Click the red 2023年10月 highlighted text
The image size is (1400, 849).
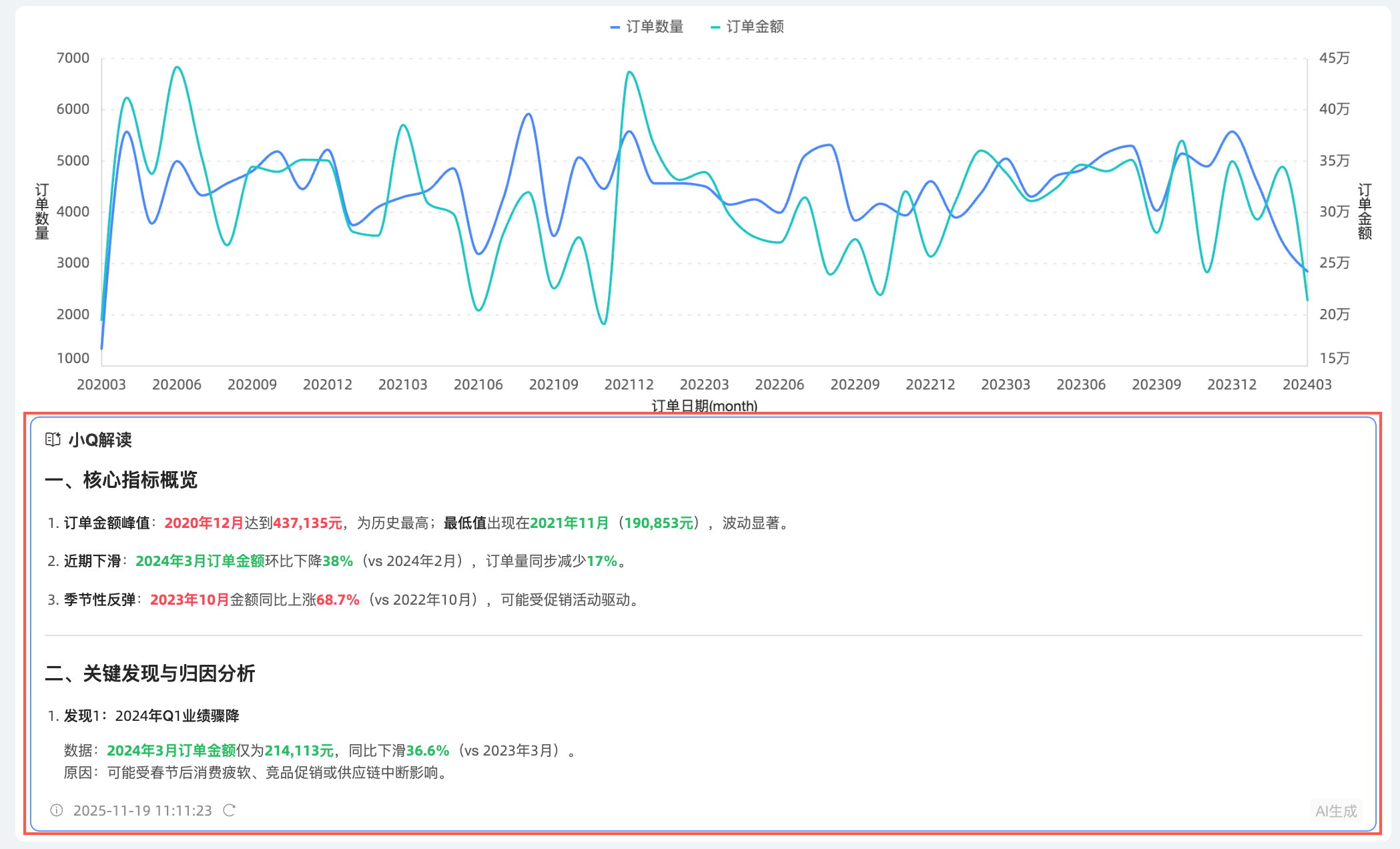pyautogui.click(x=190, y=600)
